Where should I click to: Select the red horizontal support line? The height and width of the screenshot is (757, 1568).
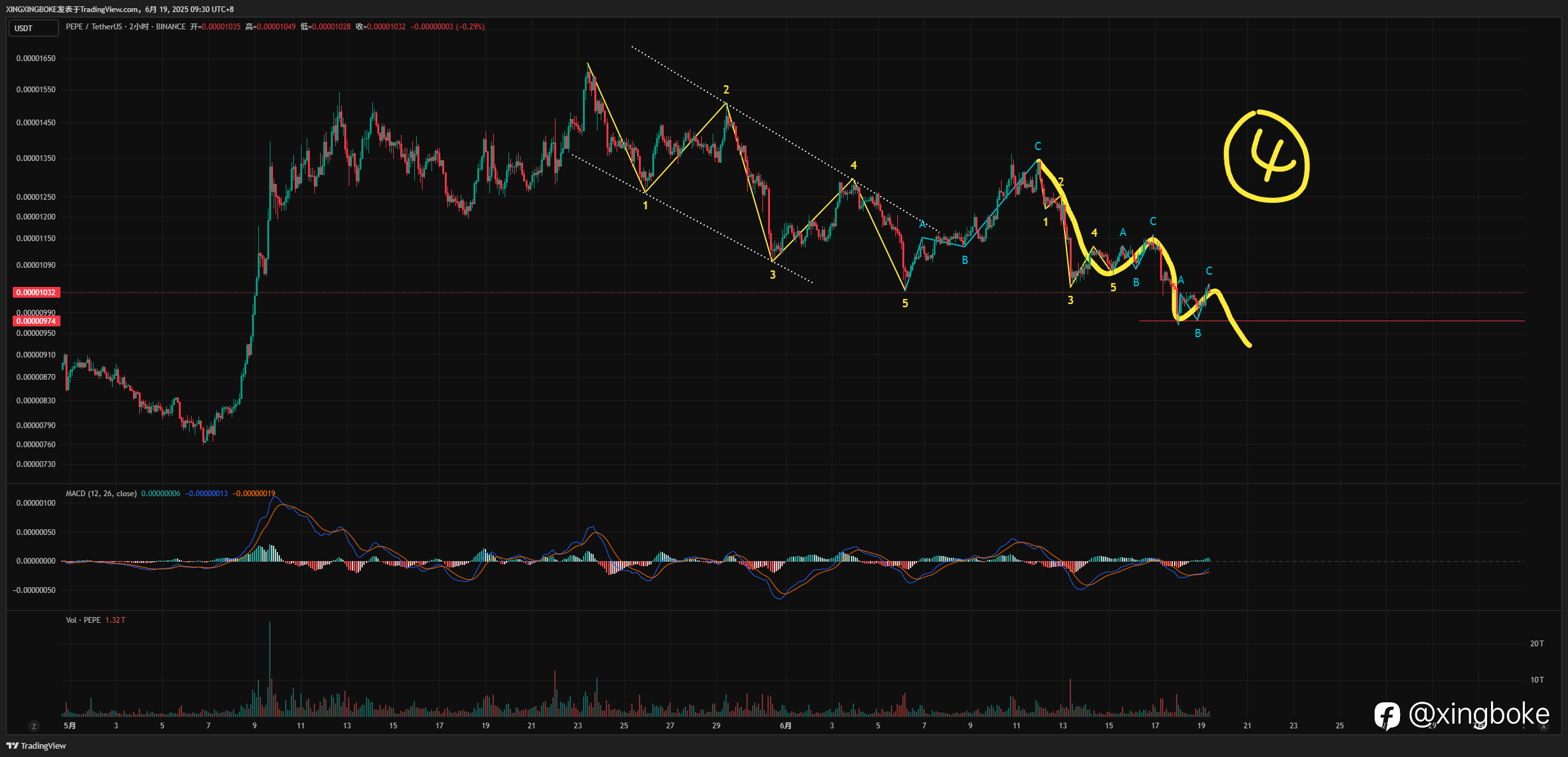point(1331,321)
